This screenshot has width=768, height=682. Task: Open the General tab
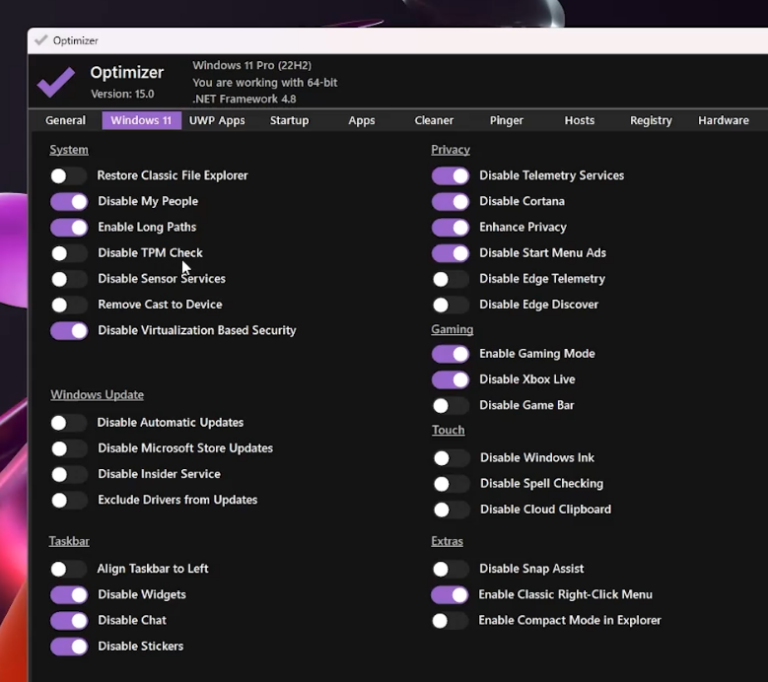[65, 121]
